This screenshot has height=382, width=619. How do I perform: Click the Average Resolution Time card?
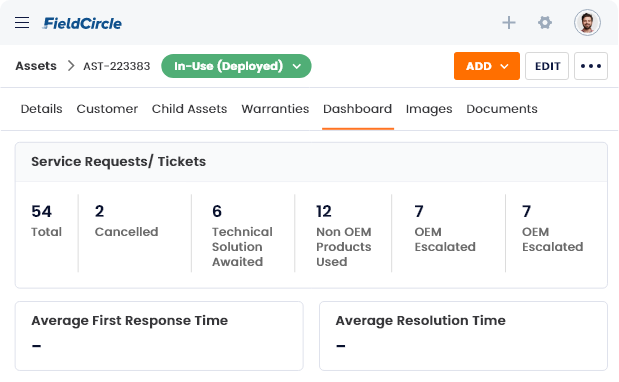click(463, 336)
